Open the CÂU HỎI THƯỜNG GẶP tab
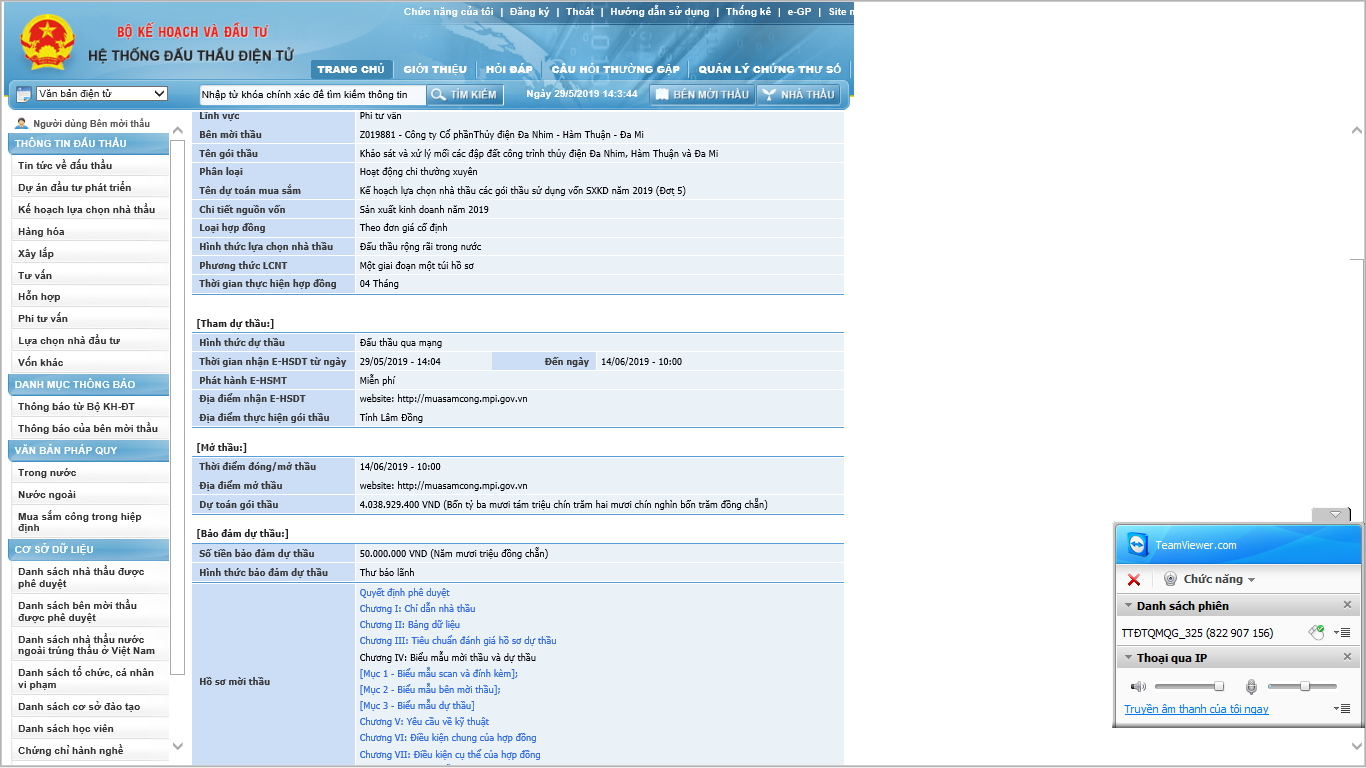Image resolution: width=1366 pixels, height=768 pixels. point(615,69)
